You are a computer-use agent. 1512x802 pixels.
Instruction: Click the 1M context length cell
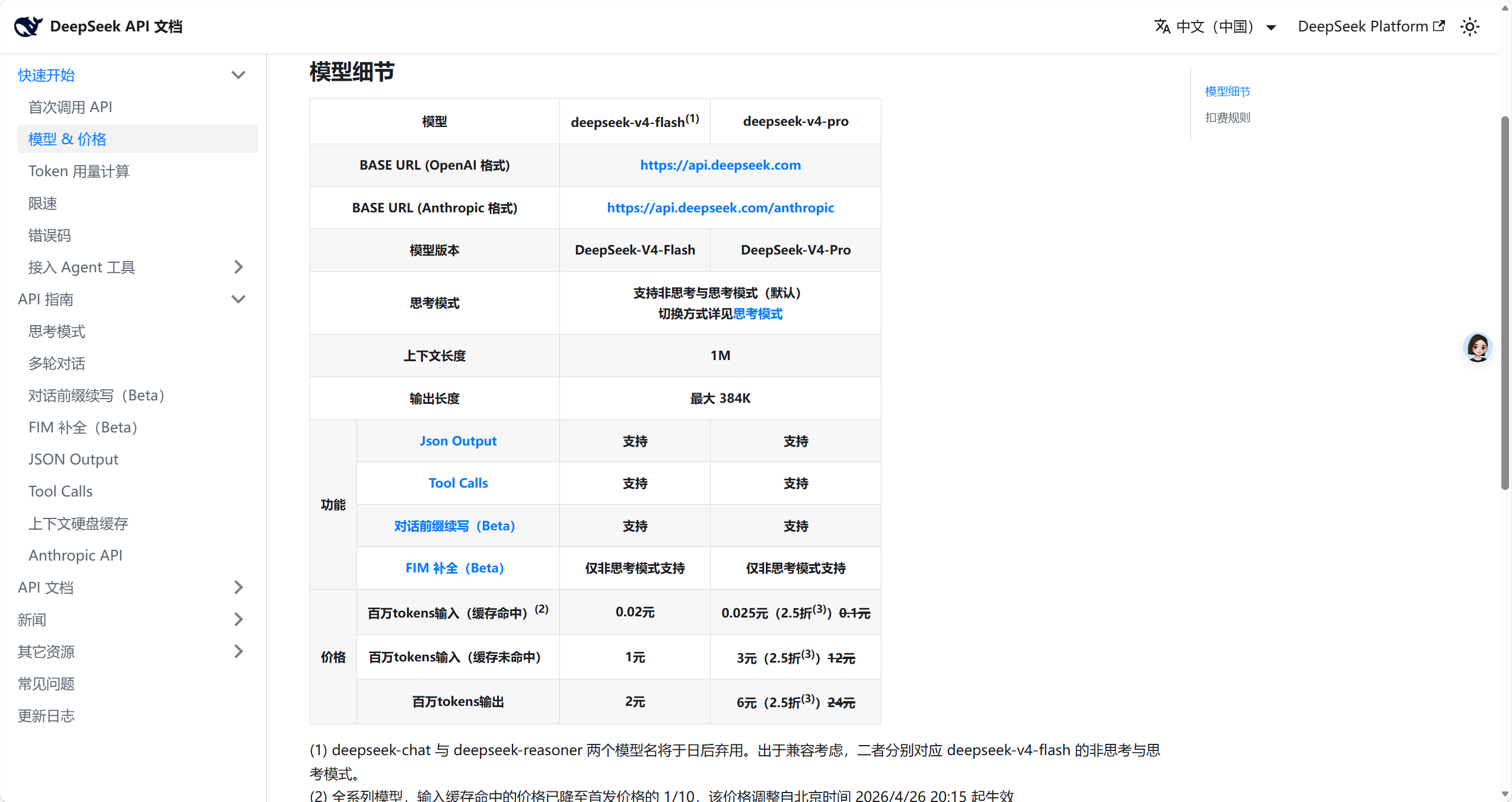point(720,355)
